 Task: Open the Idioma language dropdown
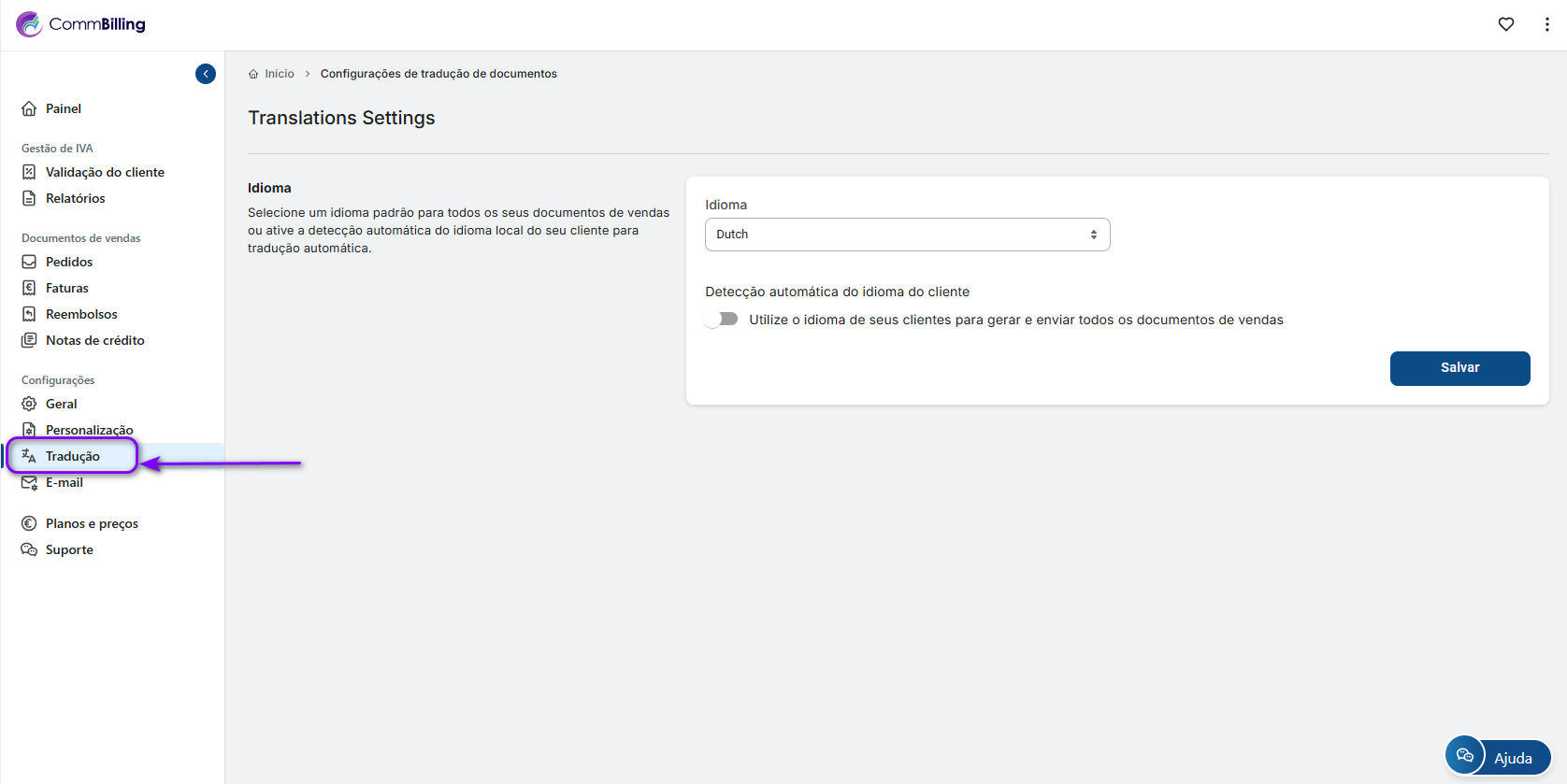(x=907, y=235)
